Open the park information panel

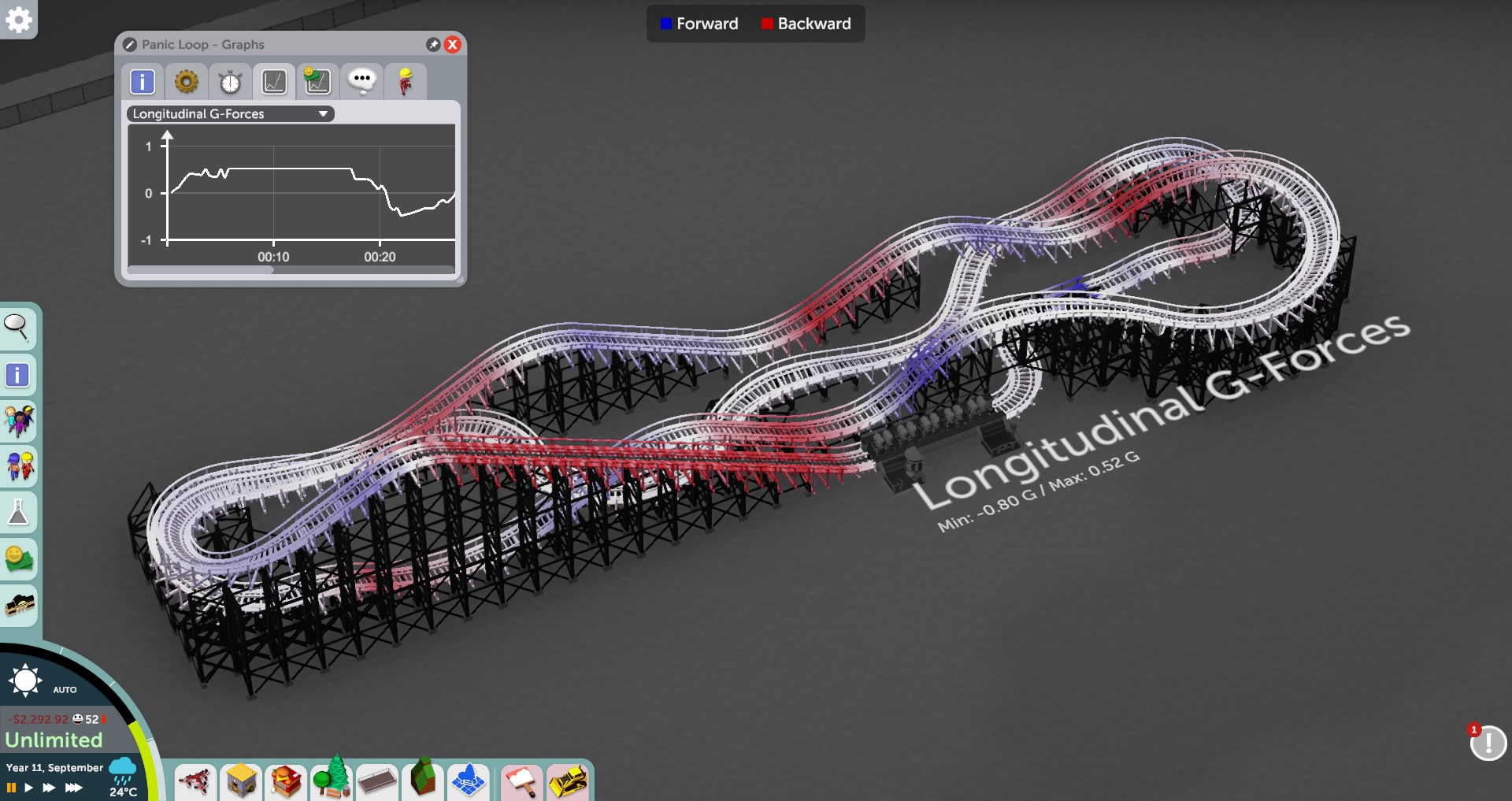click(17, 375)
